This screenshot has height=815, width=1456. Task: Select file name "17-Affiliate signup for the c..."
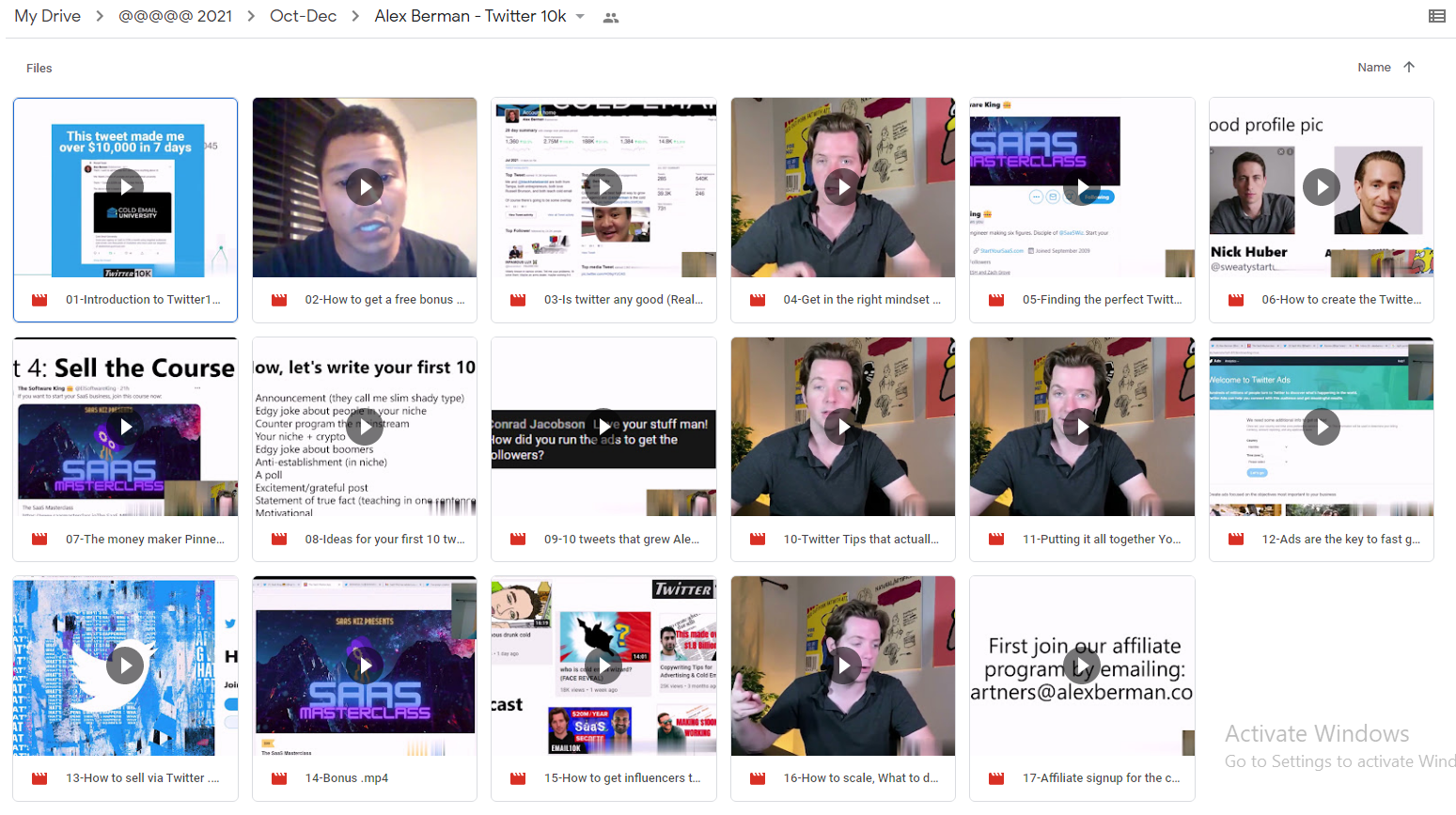point(1102,778)
